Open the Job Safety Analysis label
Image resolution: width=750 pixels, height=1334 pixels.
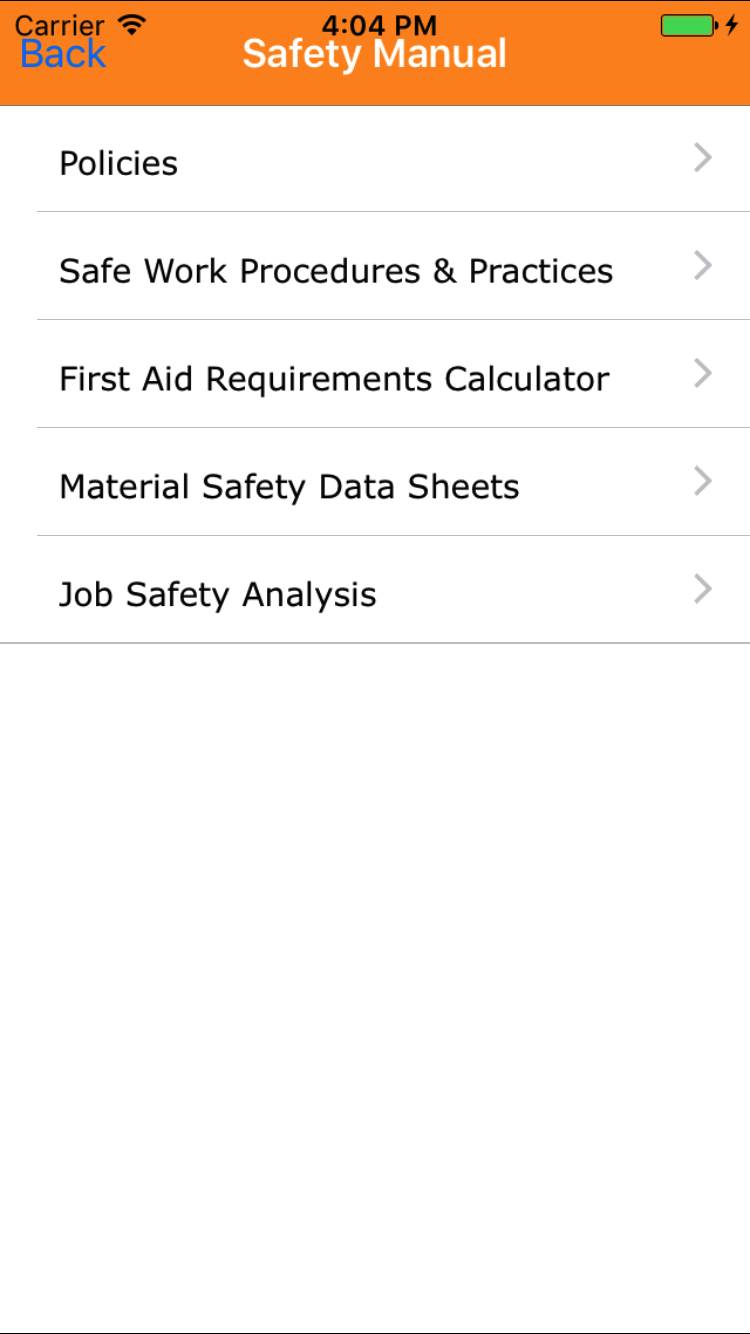pos(217,595)
